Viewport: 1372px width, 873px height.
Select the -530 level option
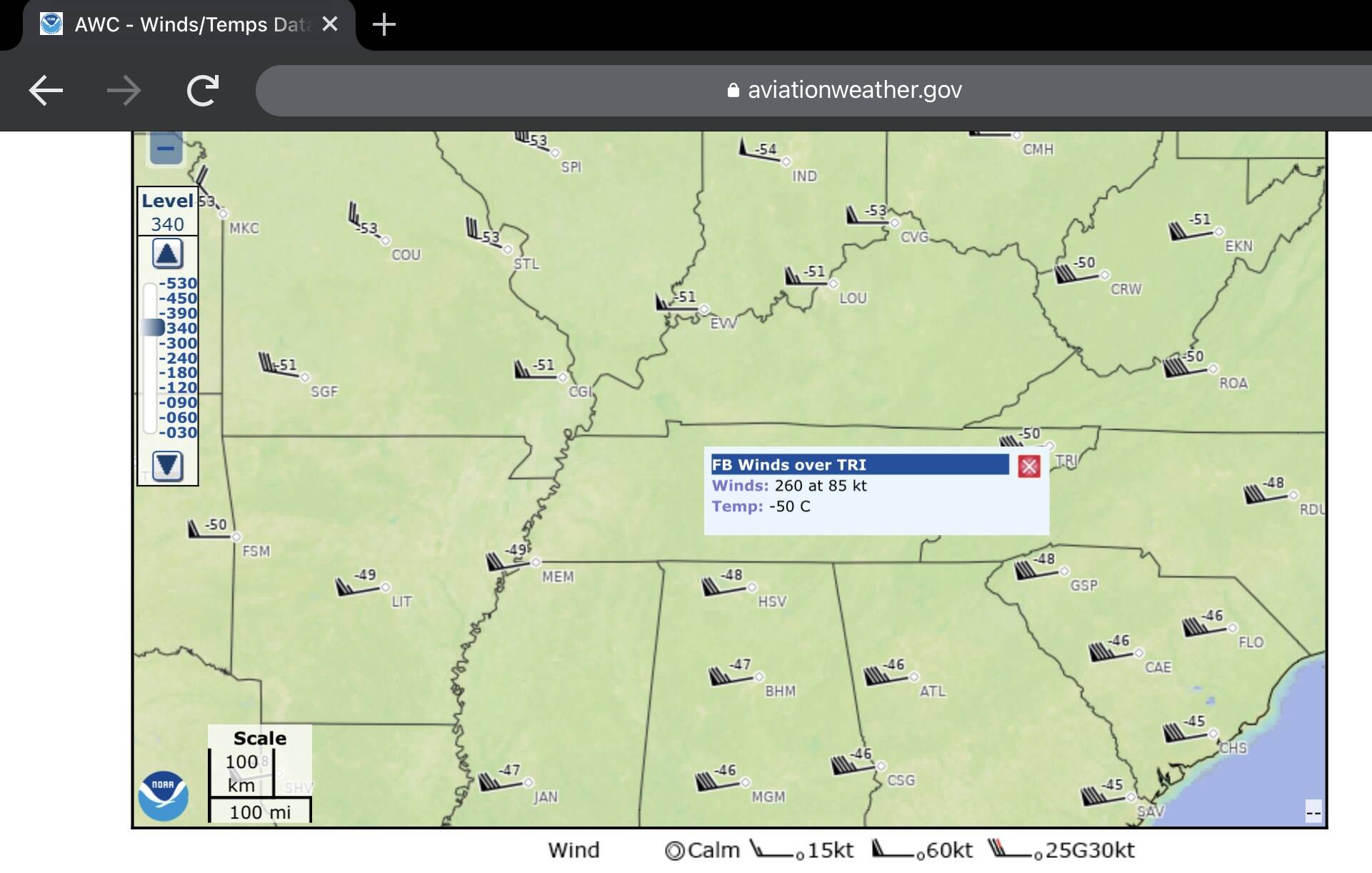pyautogui.click(x=178, y=283)
